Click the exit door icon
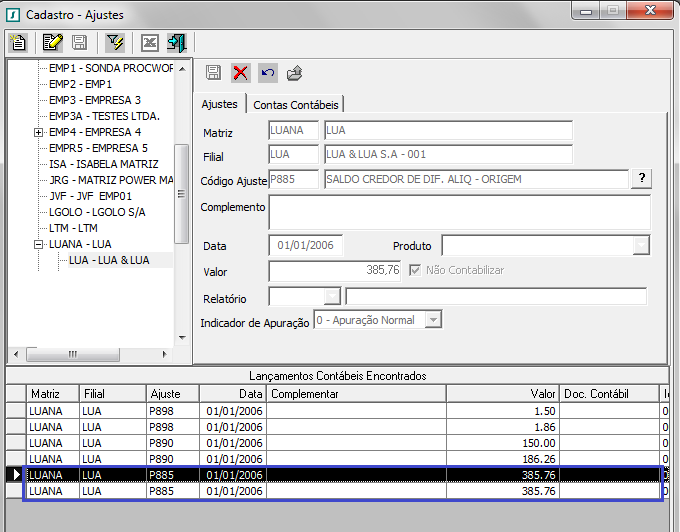The image size is (680, 532). pyautogui.click(x=177, y=42)
